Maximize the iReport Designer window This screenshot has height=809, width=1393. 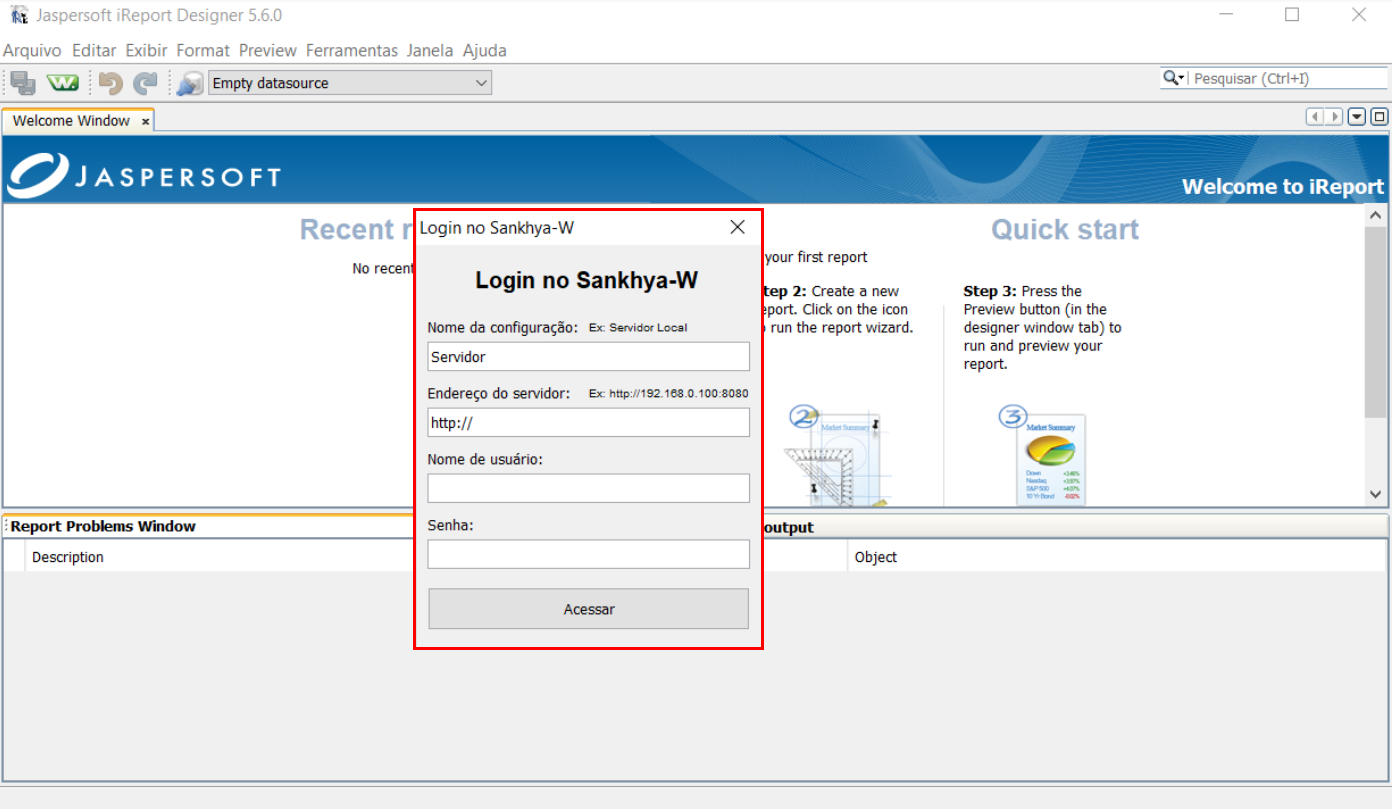[x=1292, y=15]
